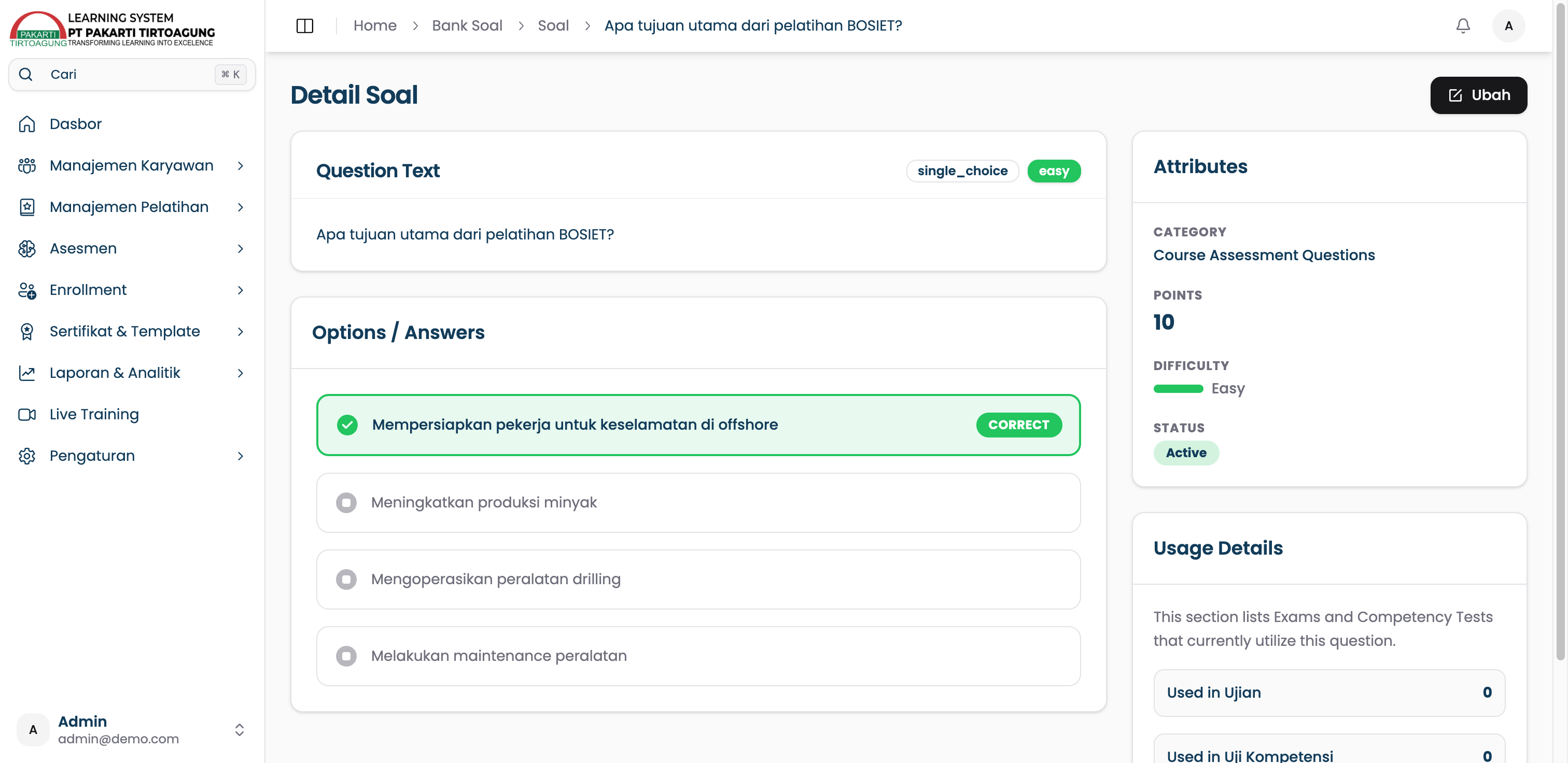Open the notifications bell
1568x763 pixels.
[1463, 25]
